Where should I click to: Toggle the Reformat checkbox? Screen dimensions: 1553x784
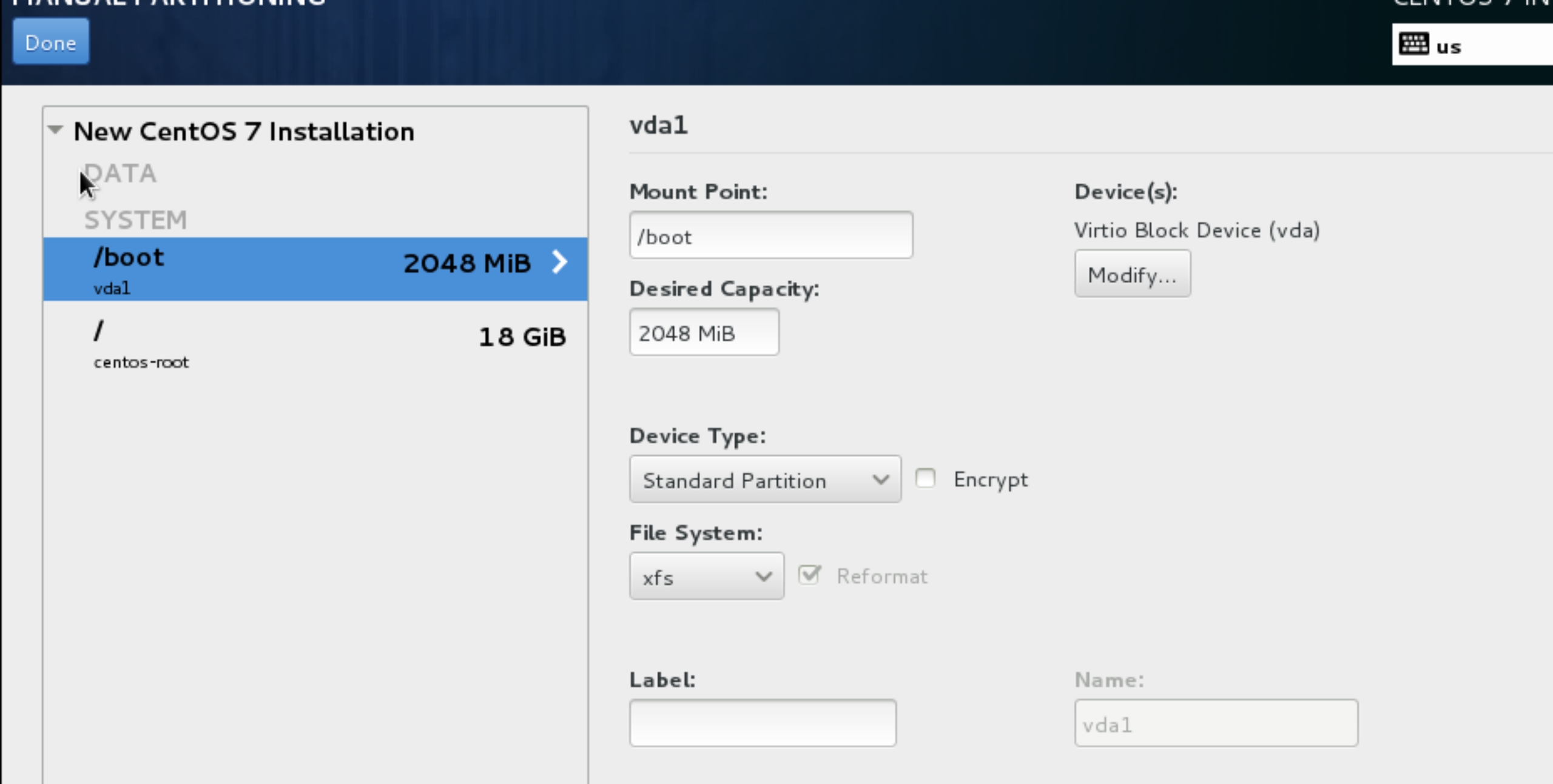pos(810,574)
